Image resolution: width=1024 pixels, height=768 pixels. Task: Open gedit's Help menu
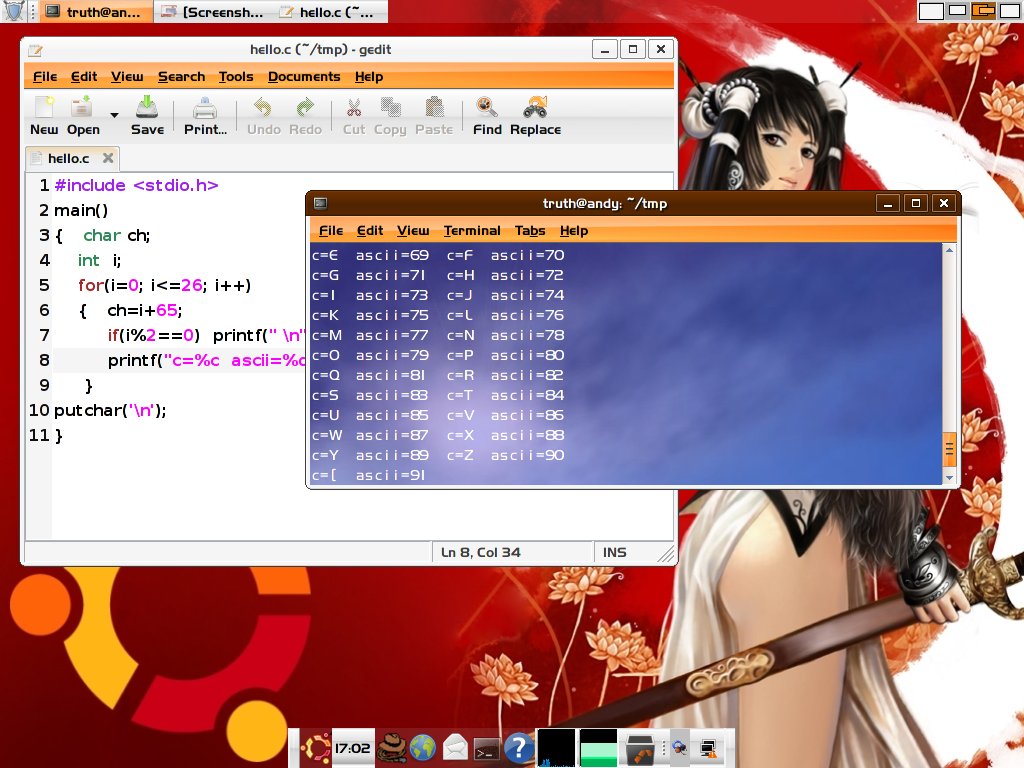(x=369, y=76)
